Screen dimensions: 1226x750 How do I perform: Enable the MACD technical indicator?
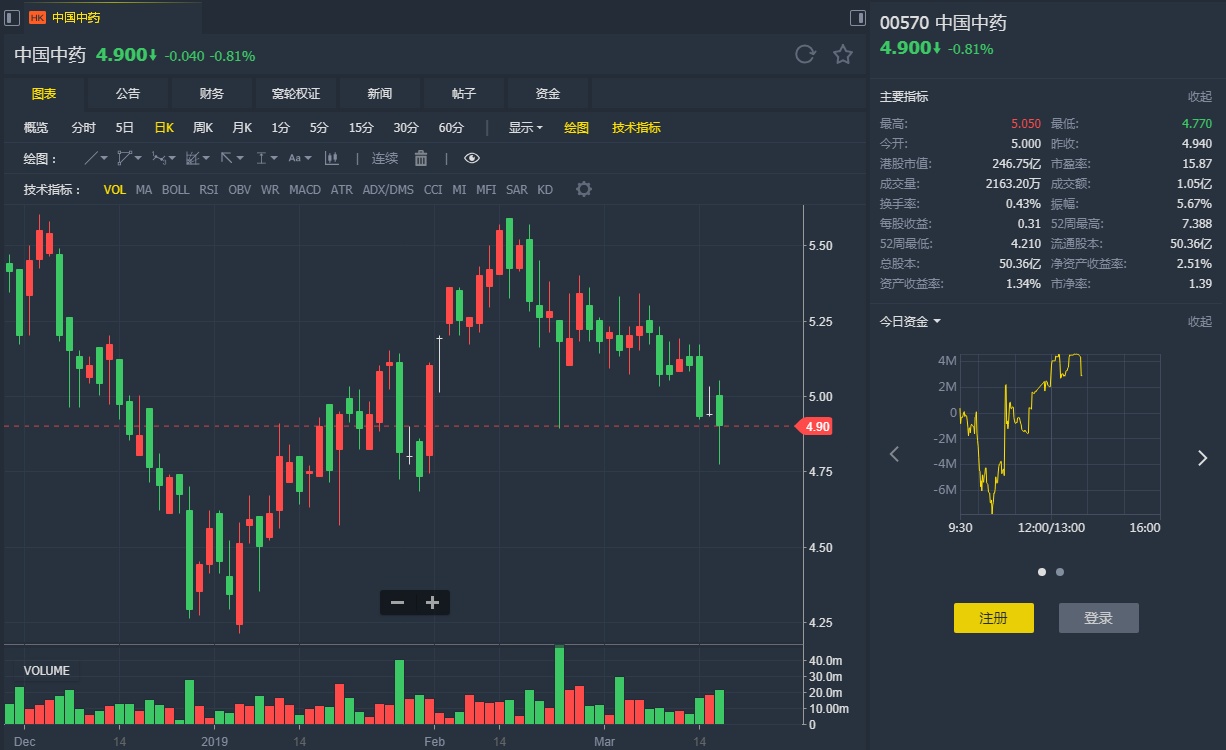[x=305, y=189]
